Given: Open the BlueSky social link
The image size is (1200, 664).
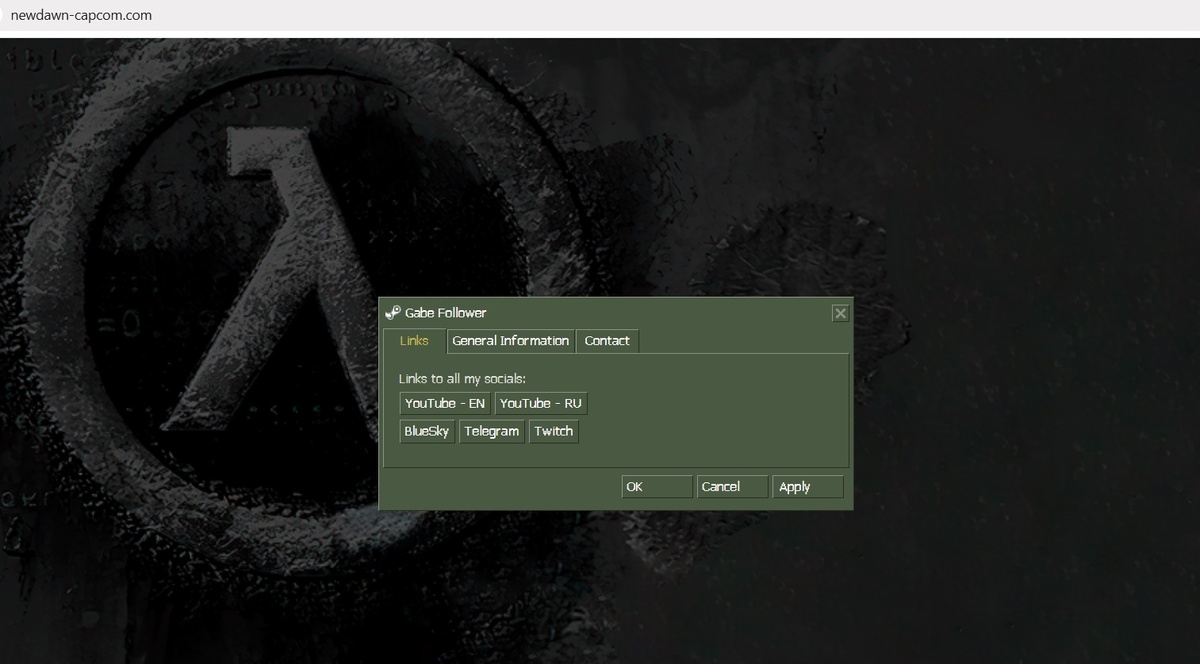Looking at the screenshot, I should pyautogui.click(x=427, y=432).
